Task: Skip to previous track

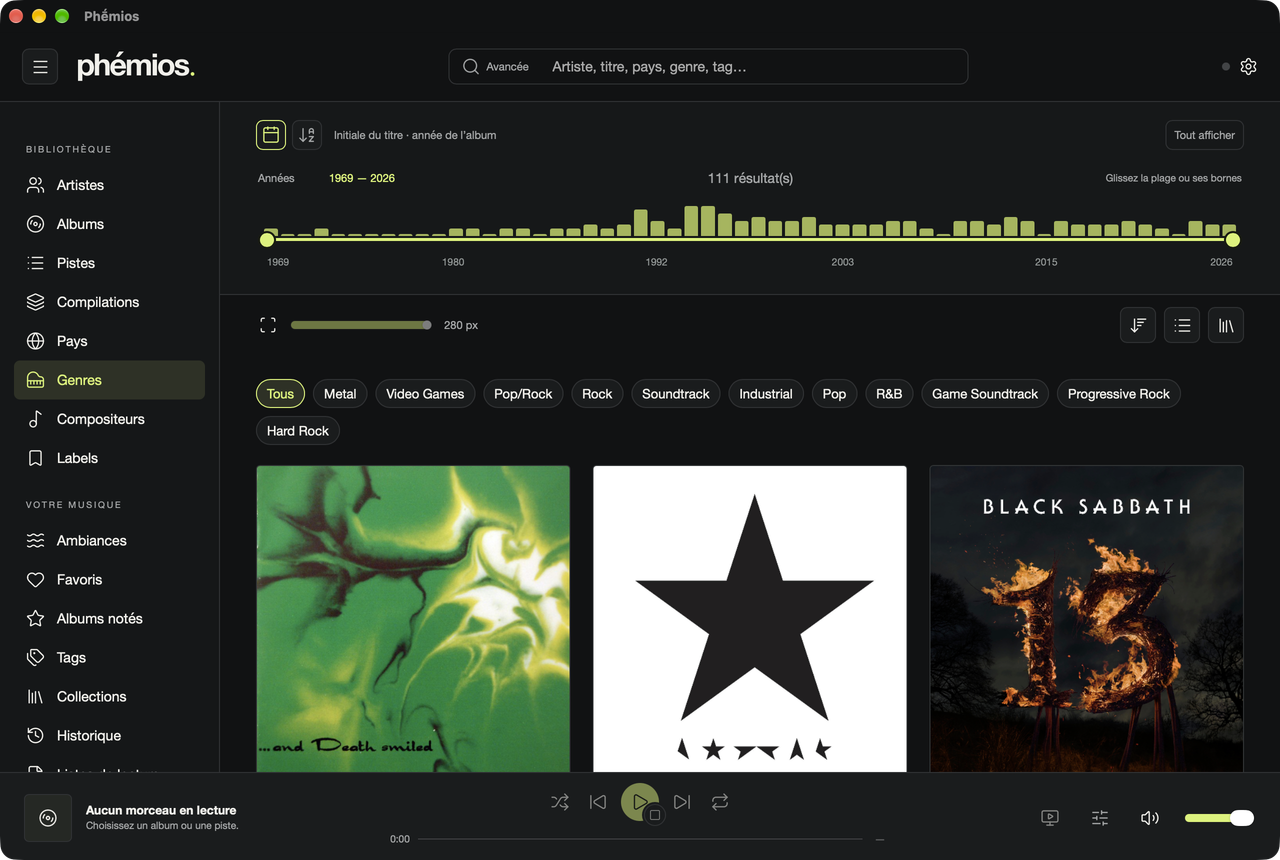Action: point(598,802)
